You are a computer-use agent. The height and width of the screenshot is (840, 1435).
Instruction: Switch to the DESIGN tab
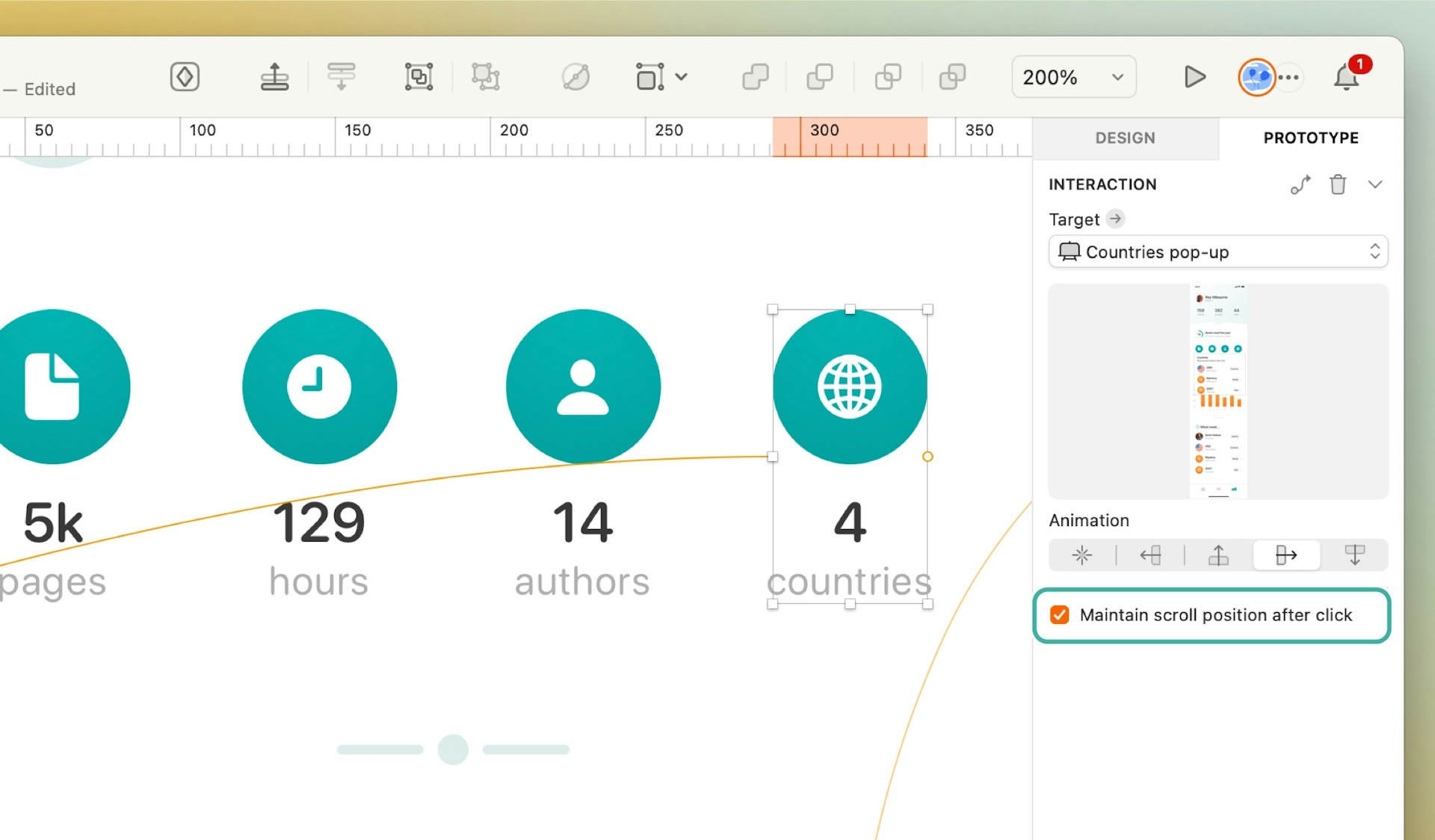click(1125, 138)
